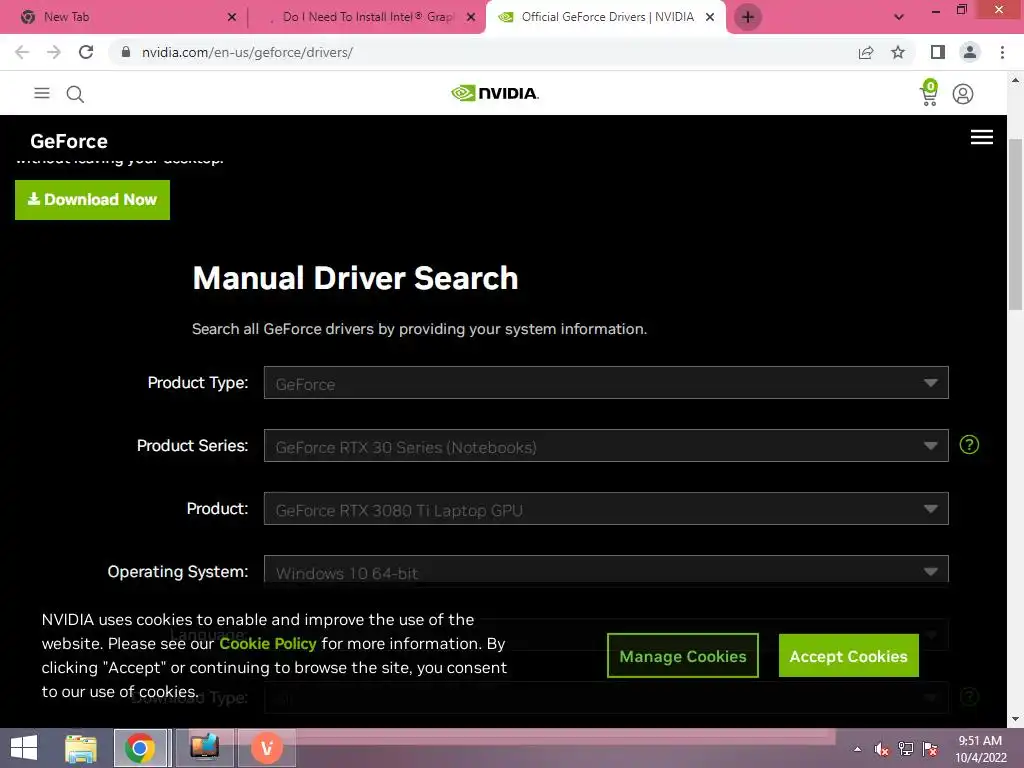Image resolution: width=1024 pixels, height=768 pixels.
Task: Click the GeForce section title
Action: pyautogui.click(x=69, y=141)
